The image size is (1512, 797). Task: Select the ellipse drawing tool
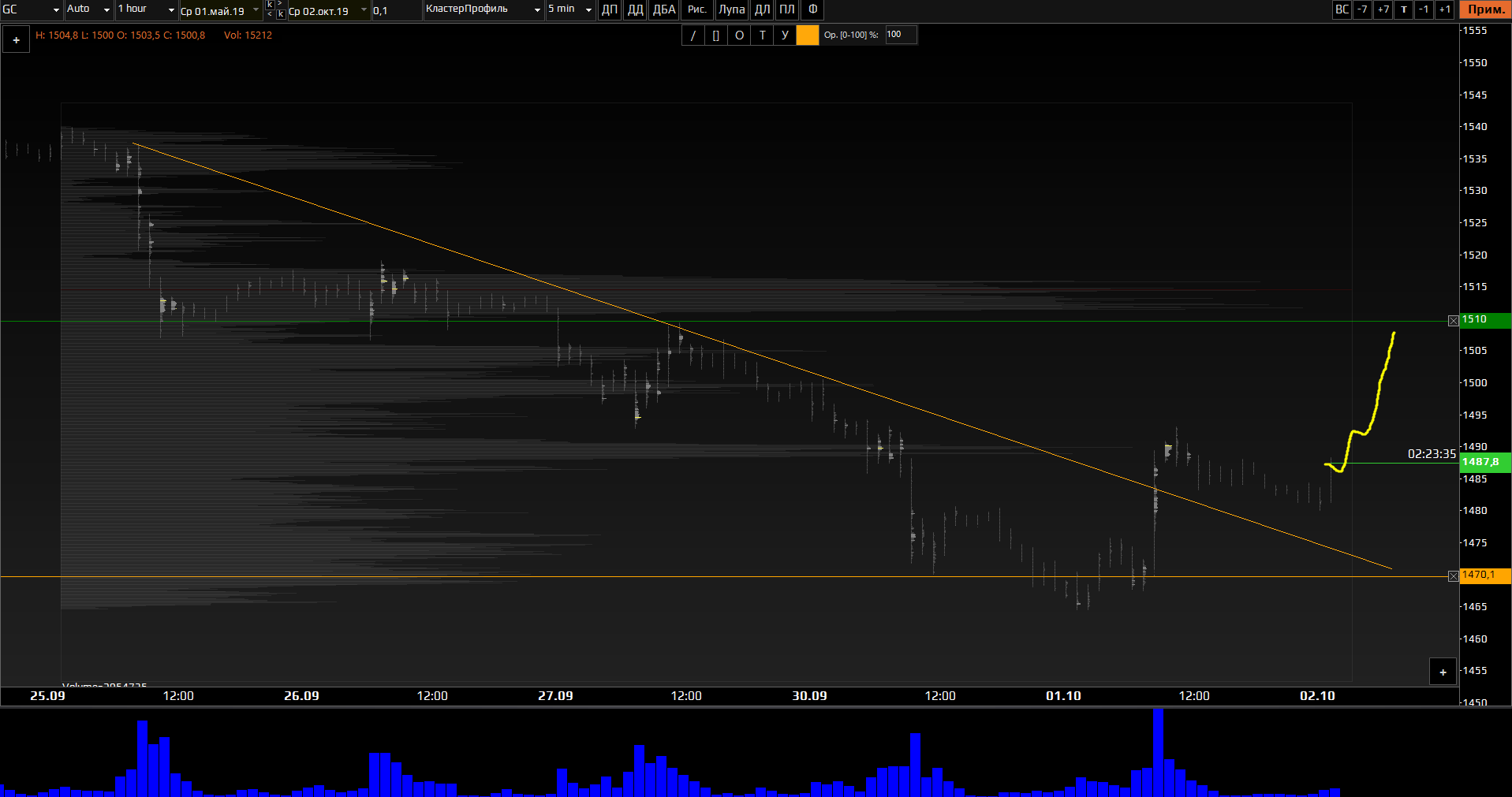(x=739, y=35)
